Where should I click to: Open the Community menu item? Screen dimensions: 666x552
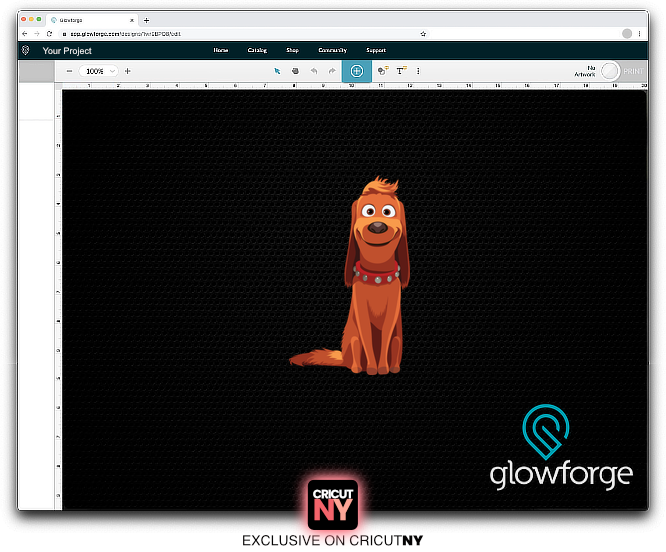click(332, 50)
